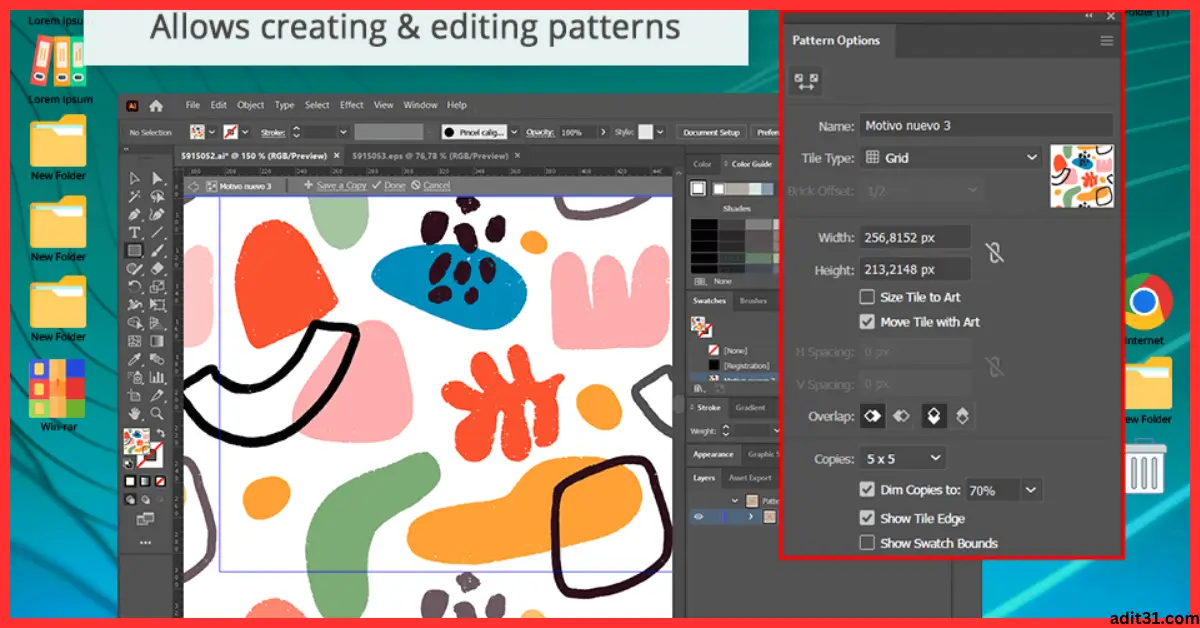1200x628 pixels.
Task: Click Color Guide base color swatch
Action: (698, 188)
